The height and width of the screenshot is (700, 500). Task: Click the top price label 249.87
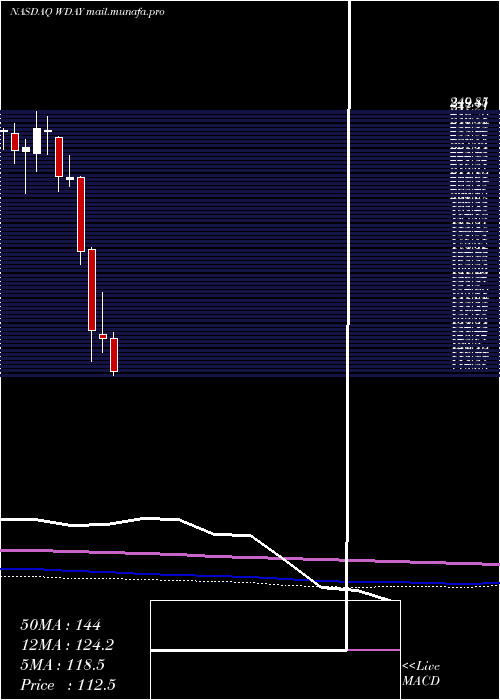[x=468, y=103]
